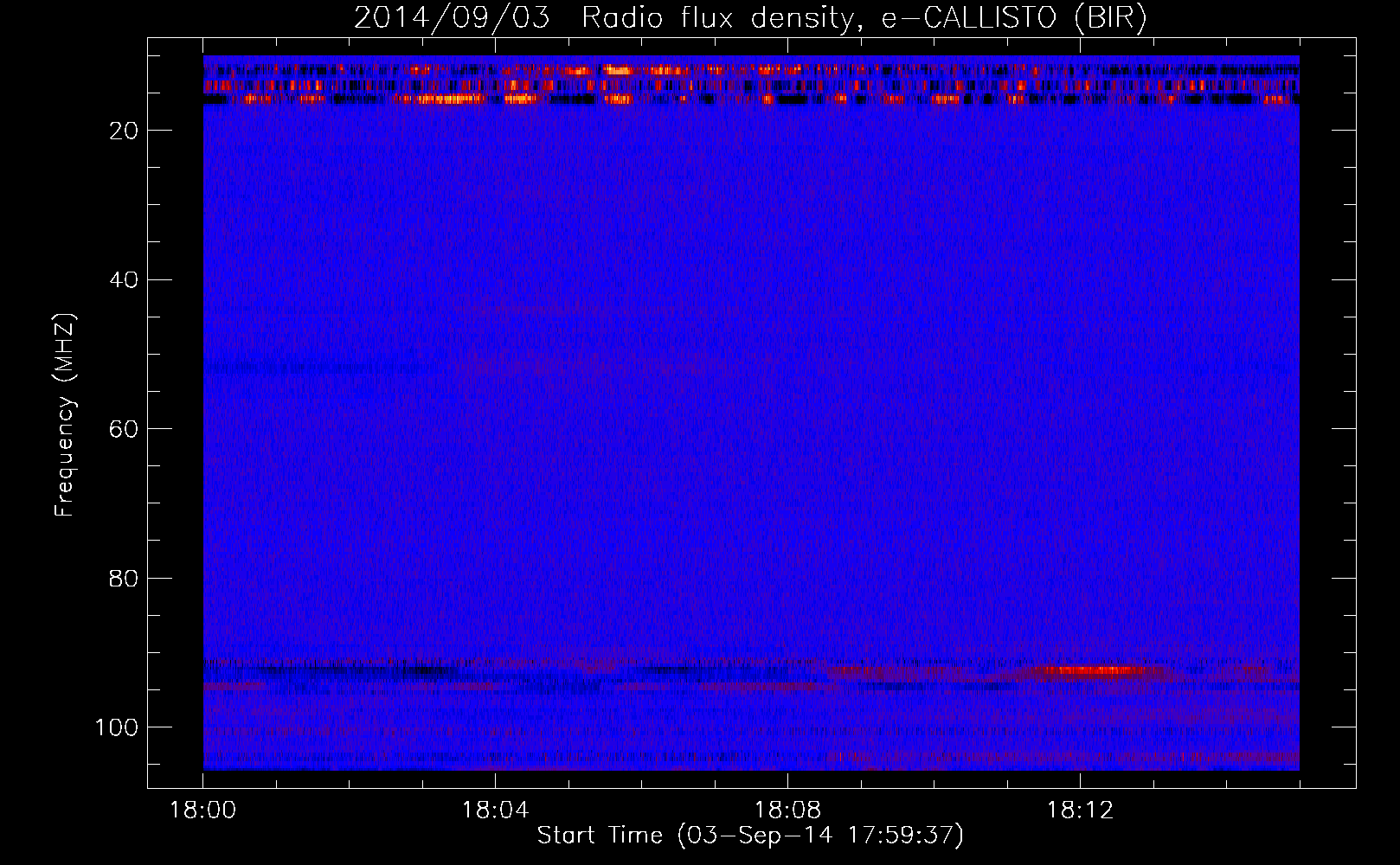Click the 80 MHz frequency tick label
The width and height of the screenshot is (1400, 865).
tap(125, 579)
